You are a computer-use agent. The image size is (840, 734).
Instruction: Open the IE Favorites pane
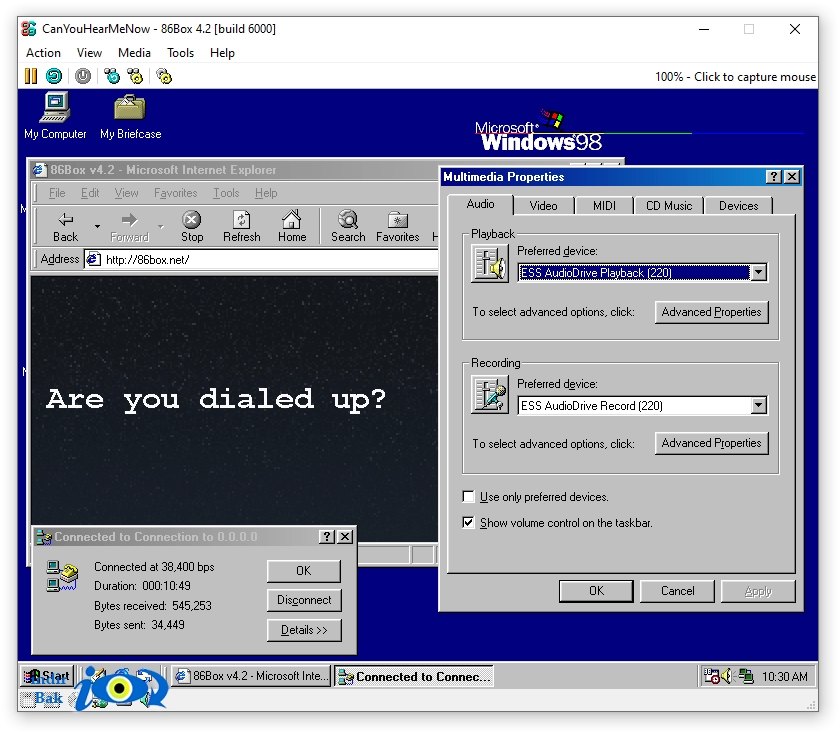tap(398, 227)
